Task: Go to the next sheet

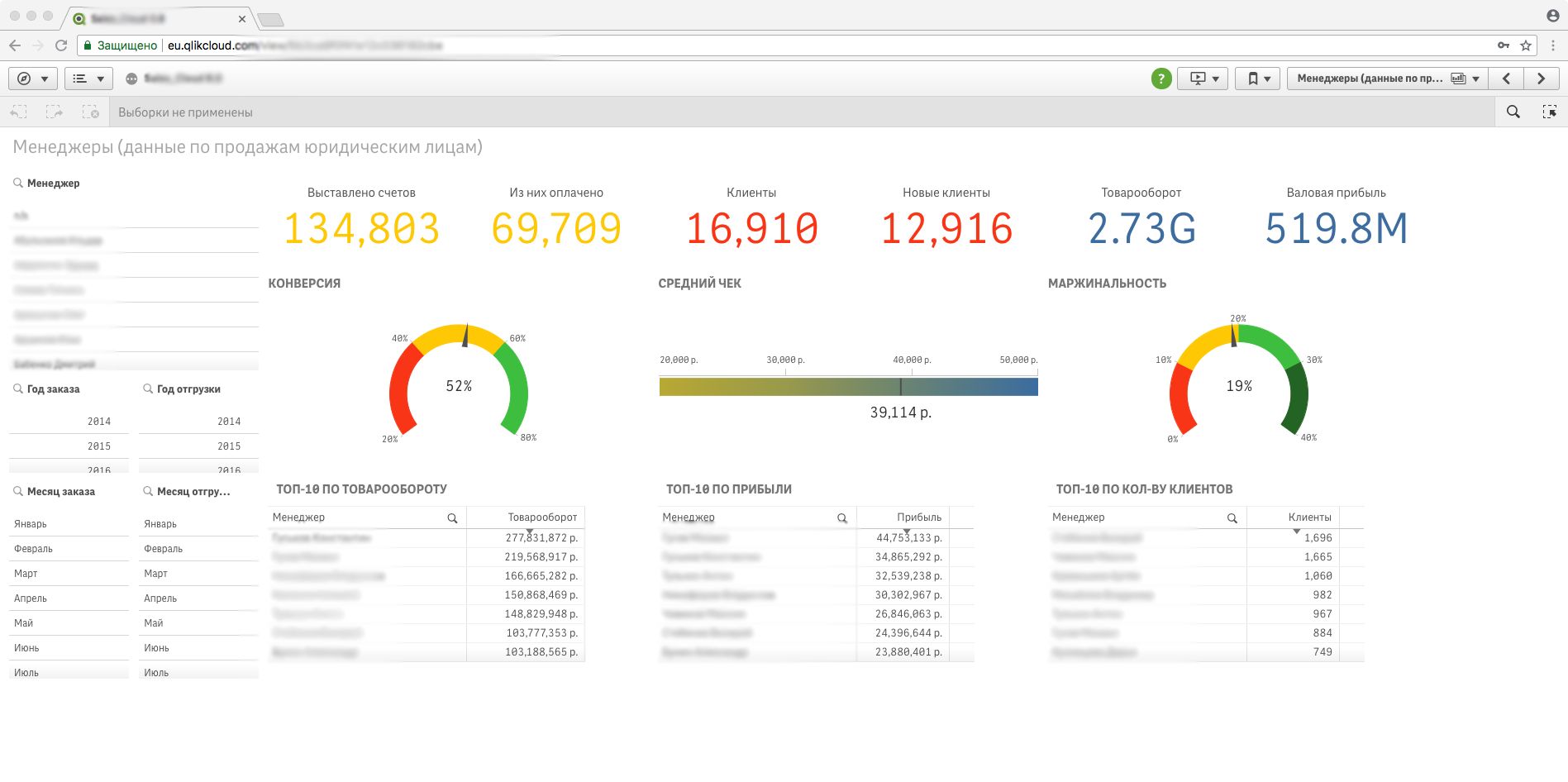Action: (x=1542, y=79)
